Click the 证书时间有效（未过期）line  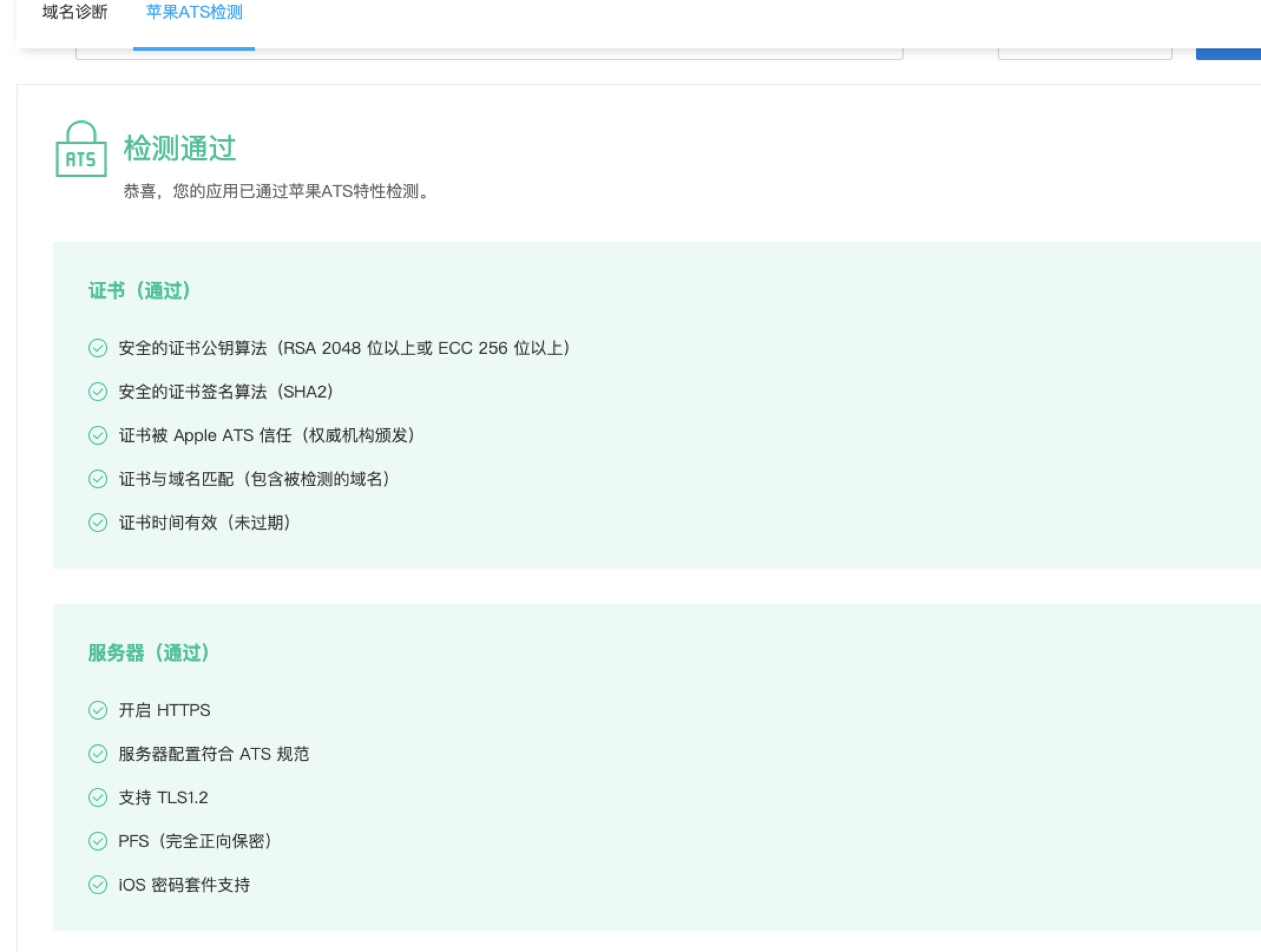[205, 523]
